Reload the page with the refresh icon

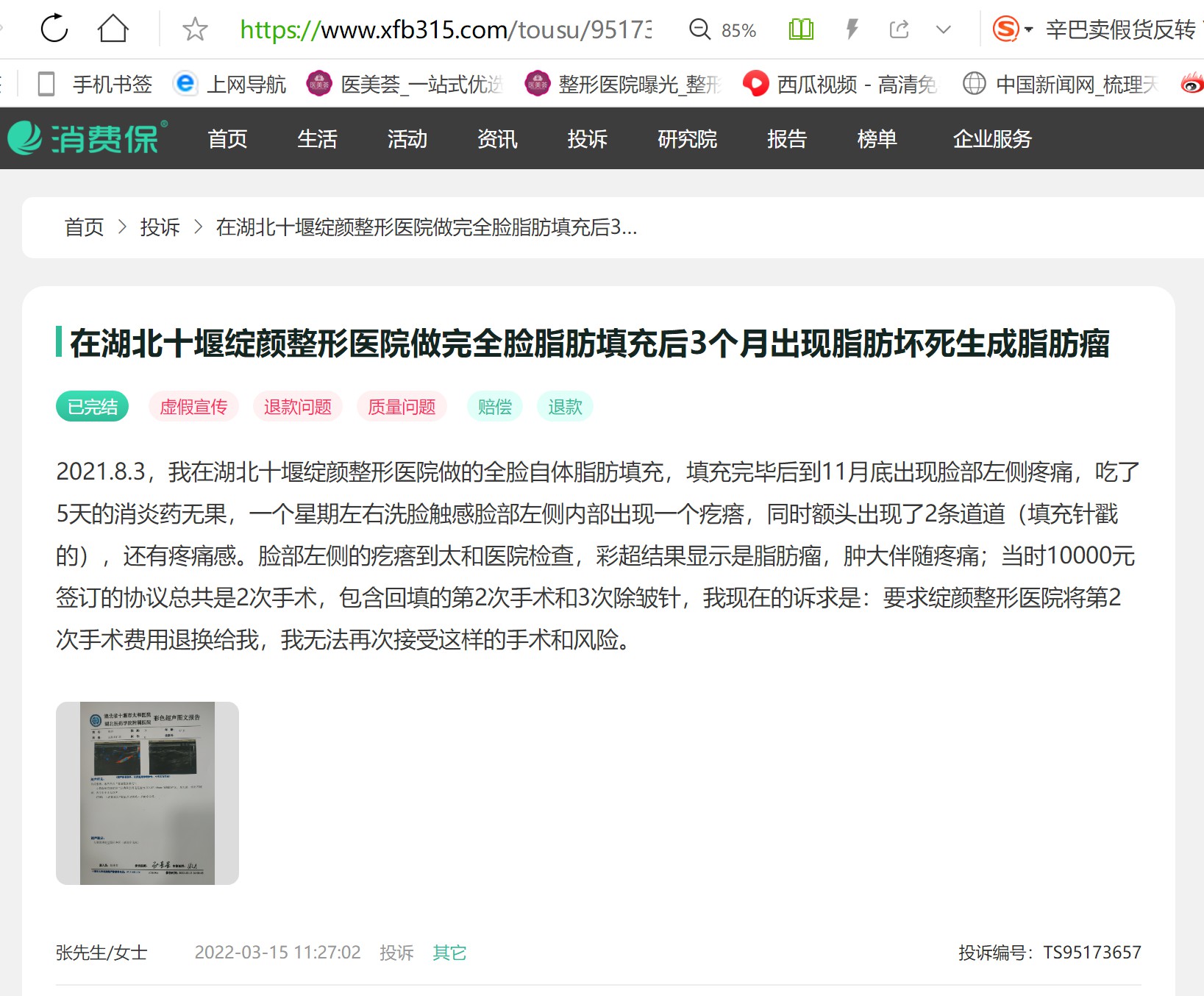click(54, 29)
